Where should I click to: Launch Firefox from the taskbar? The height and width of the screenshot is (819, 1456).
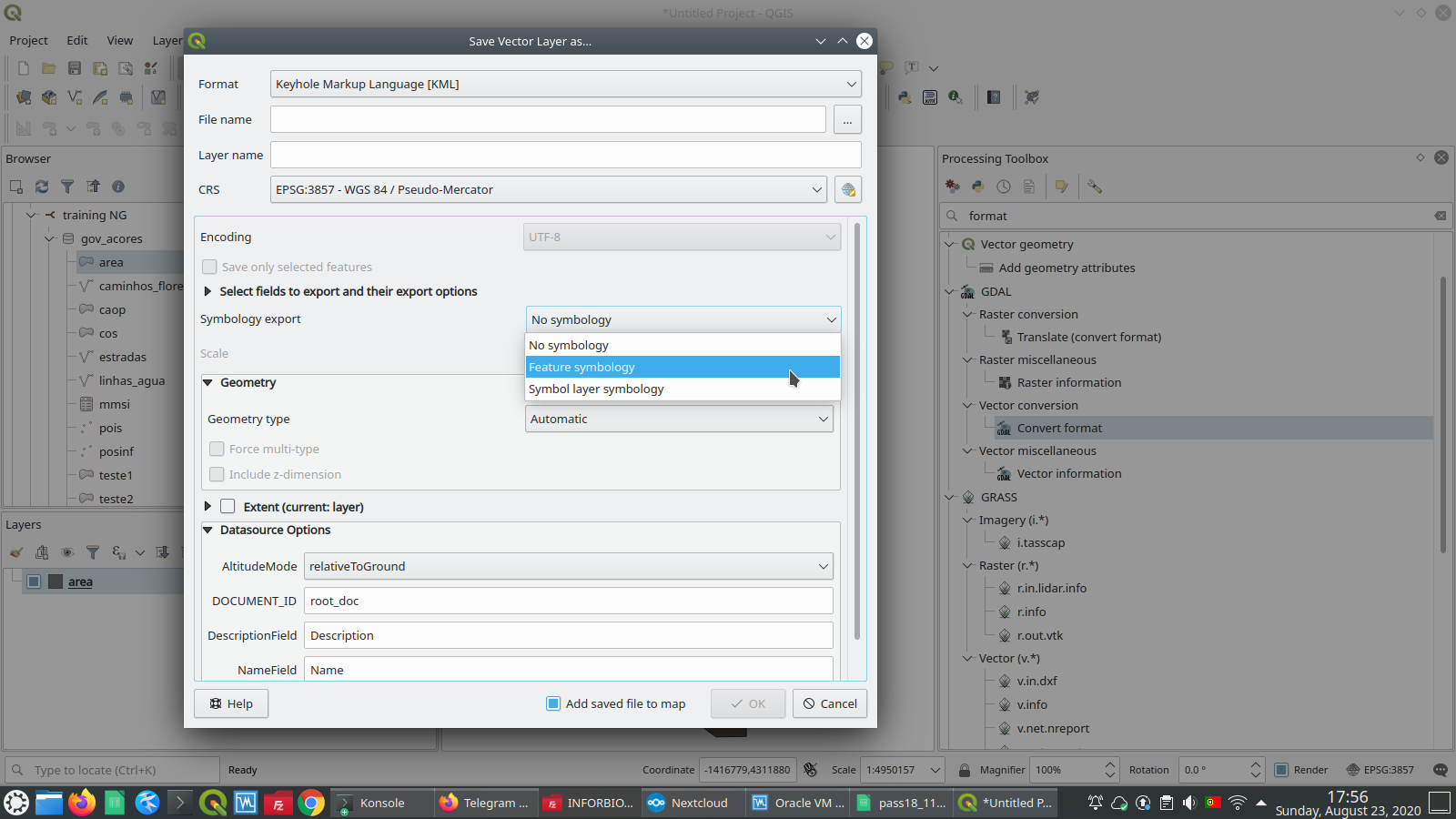point(82,803)
